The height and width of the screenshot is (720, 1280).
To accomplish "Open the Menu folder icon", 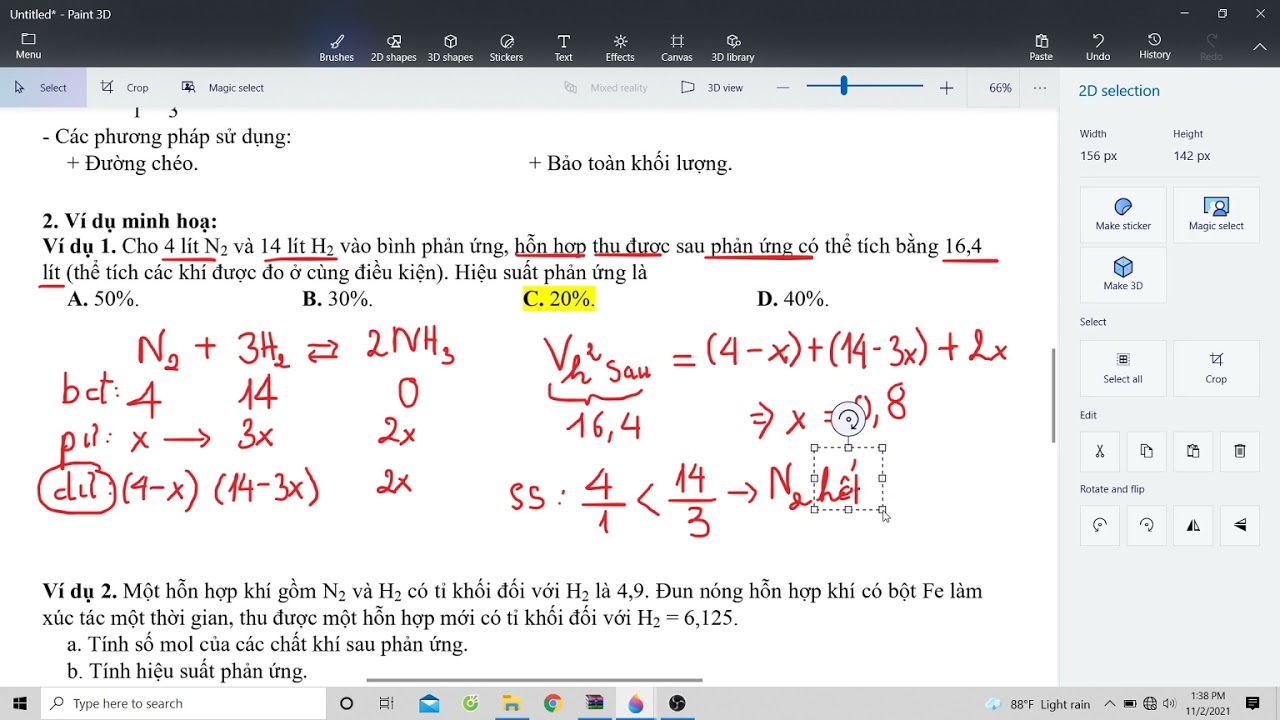I will pyautogui.click(x=28, y=46).
